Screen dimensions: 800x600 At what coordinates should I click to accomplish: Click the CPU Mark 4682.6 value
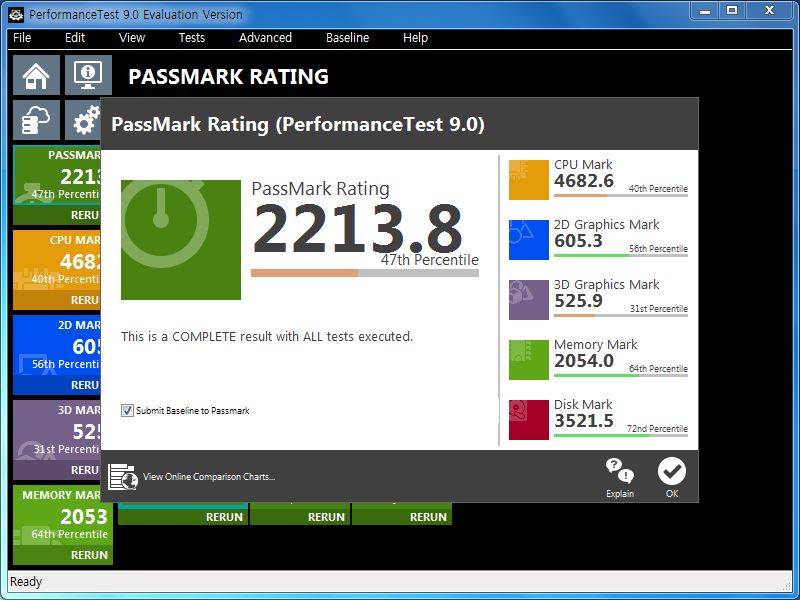click(584, 181)
